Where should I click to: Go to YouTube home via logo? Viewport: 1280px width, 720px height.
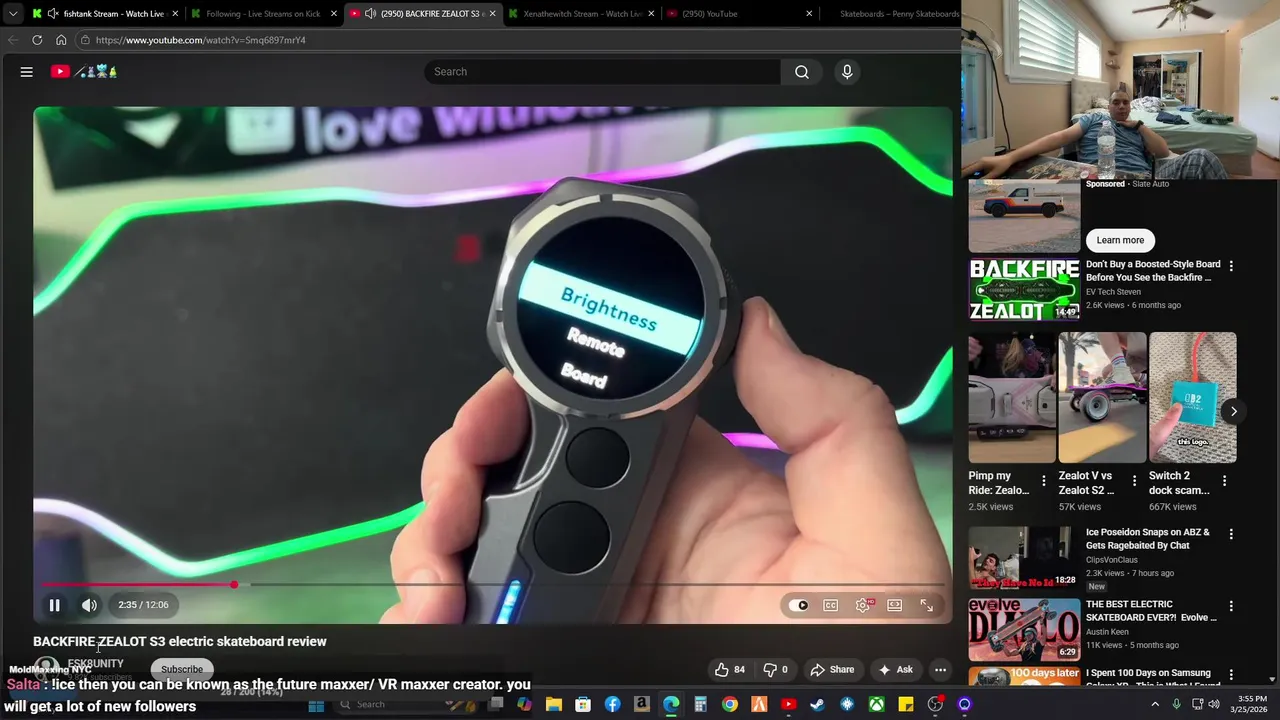[x=84, y=72]
